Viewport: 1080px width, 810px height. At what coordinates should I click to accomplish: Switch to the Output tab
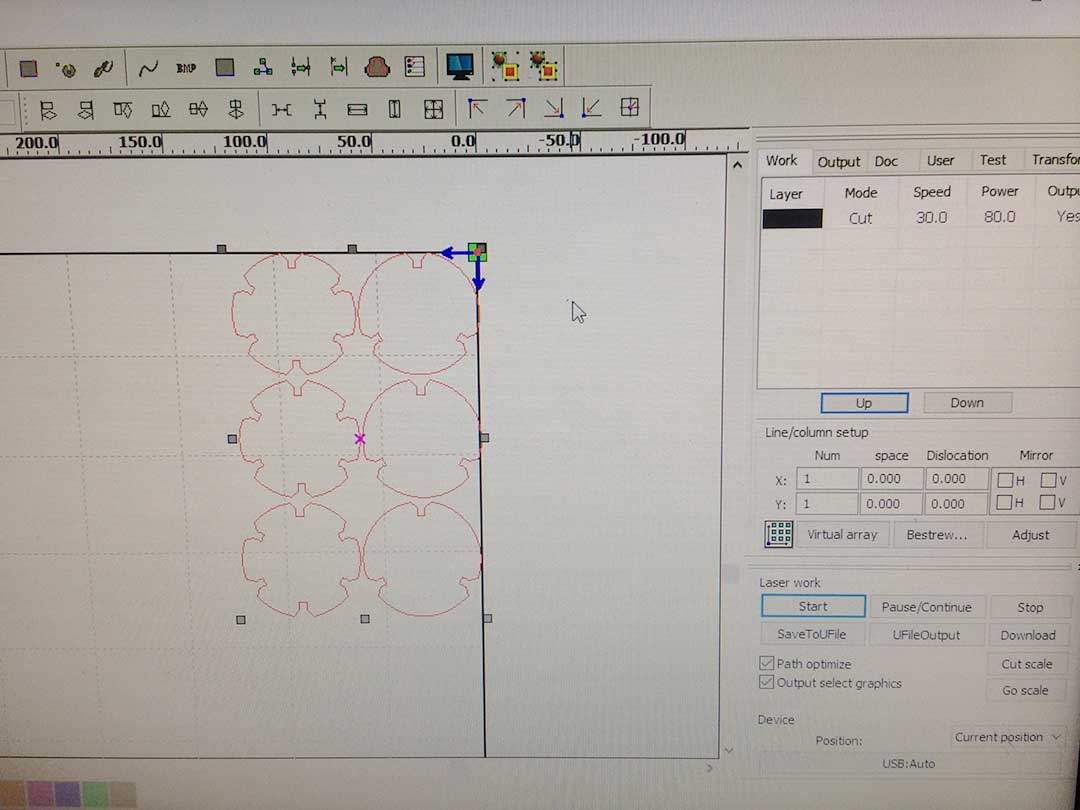(838, 162)
